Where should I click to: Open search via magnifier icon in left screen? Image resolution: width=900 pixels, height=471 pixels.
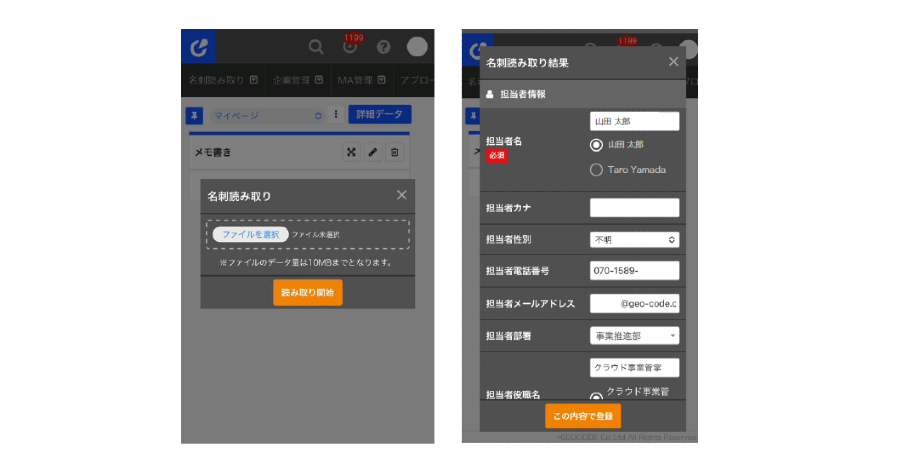pos(316,46)
